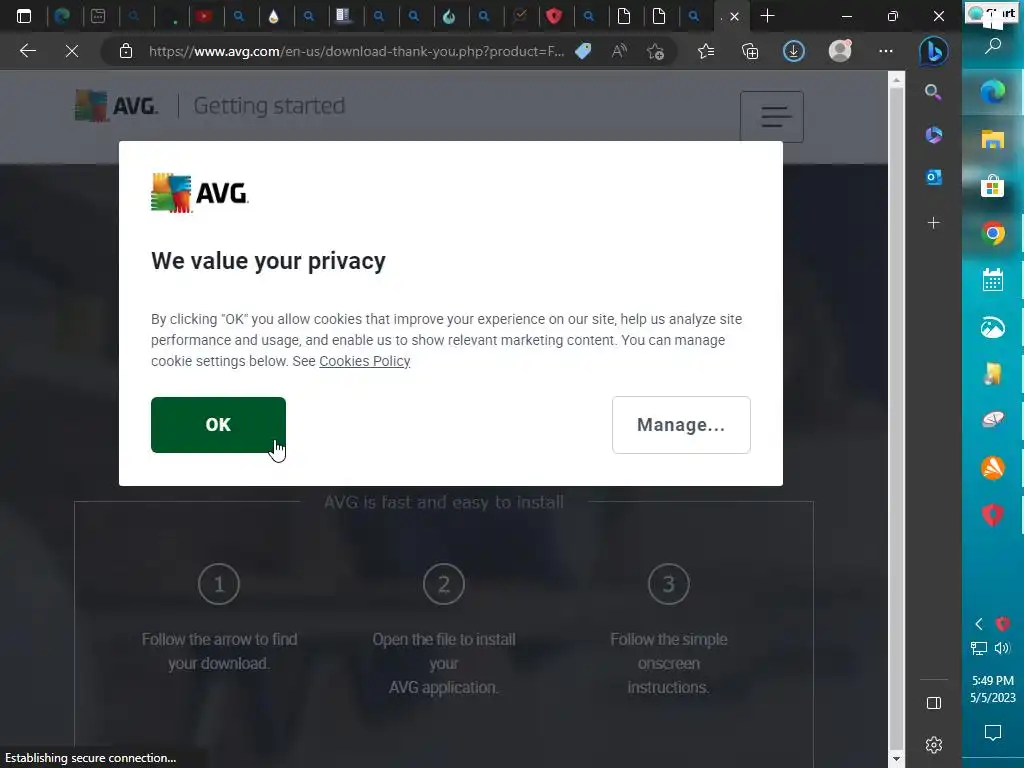This screenshot has height=768, width=1024.
Task: Open File Explorer from taskbar
Action: coord(993,139)
